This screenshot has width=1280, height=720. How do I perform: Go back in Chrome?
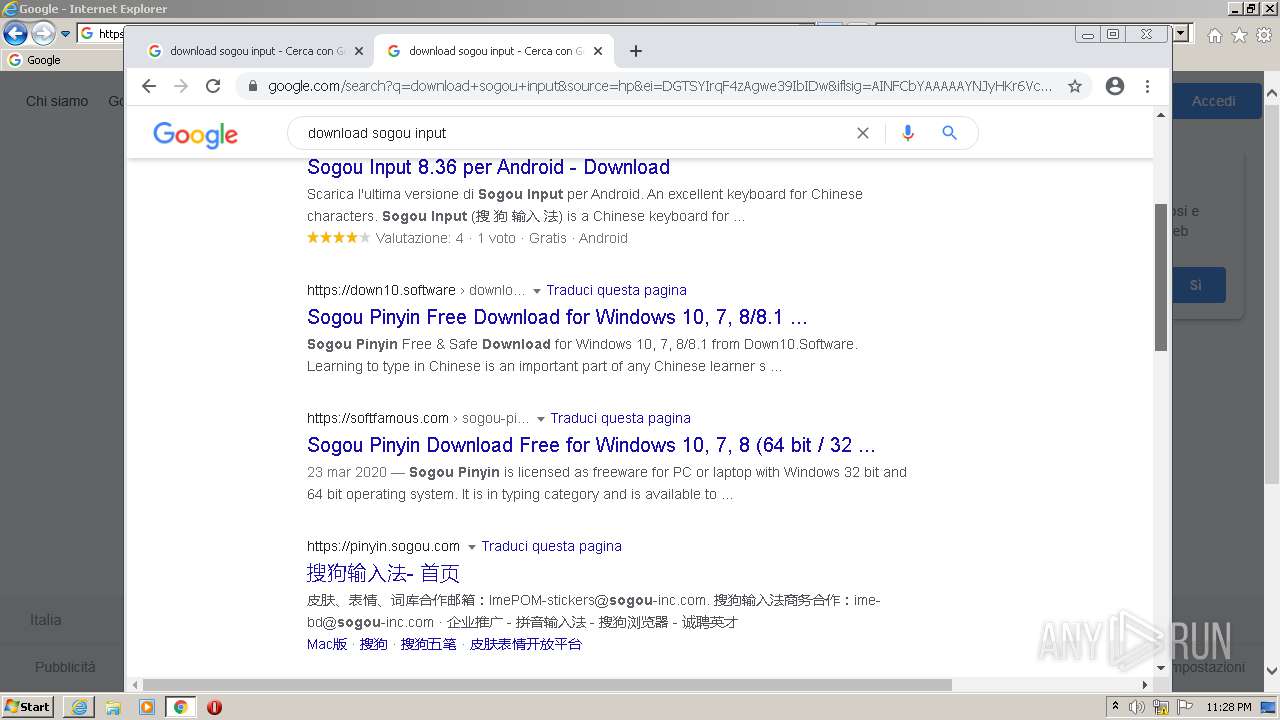pos(149,86)
